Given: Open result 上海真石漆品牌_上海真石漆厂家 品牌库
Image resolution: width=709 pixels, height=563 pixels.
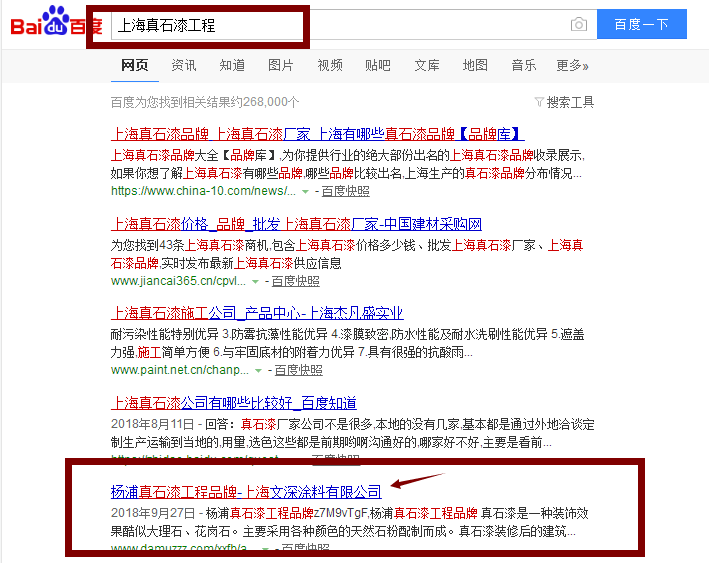Looking at the screenshot, I should coord(317,134).
